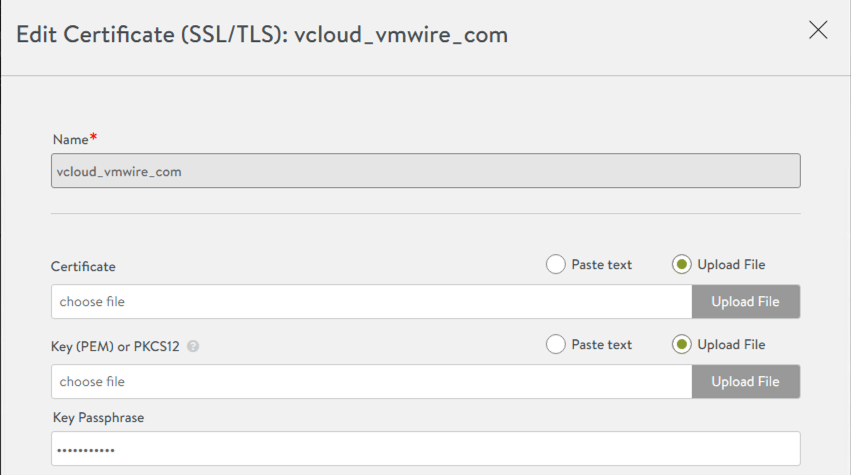Click the Key choose file field
The image size is (851, 475).
pyautogui.click(x=370, y=381)
